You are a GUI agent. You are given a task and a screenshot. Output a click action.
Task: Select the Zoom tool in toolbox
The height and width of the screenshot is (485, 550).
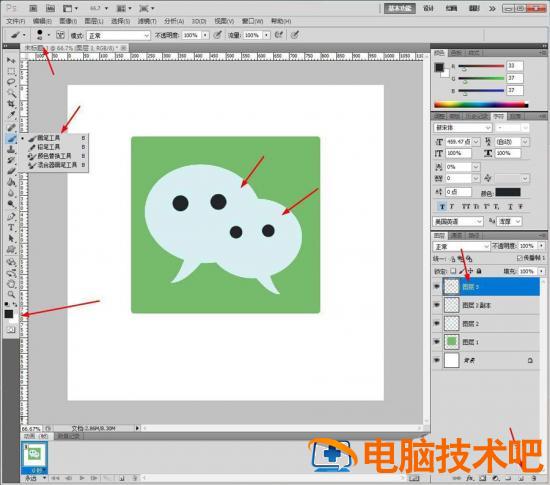(x=11, y=295)
